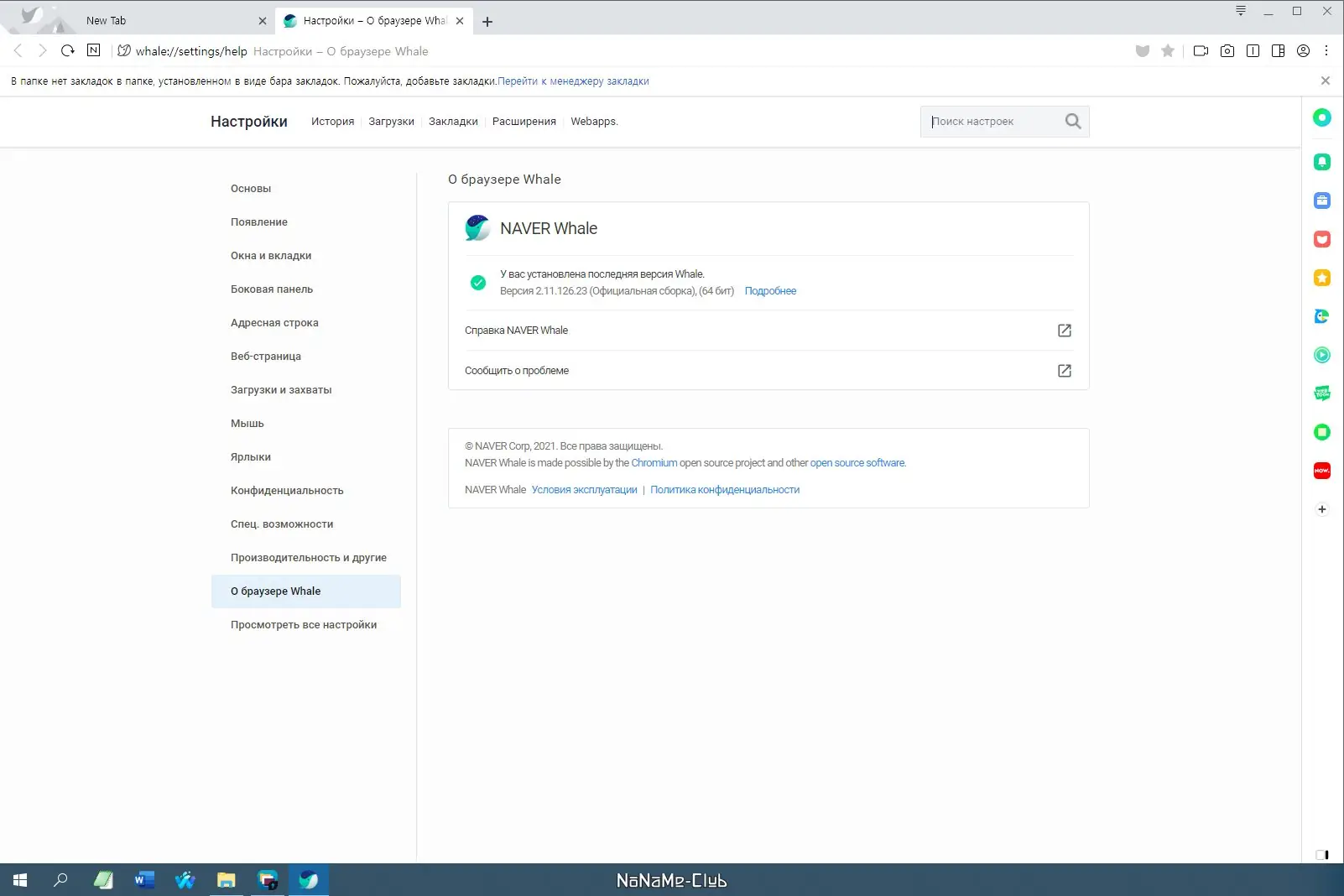This screenshot has height=896, width=1344.
Task: Open the blue briefcase toolbox sidebar icon
Action: 1322,201
